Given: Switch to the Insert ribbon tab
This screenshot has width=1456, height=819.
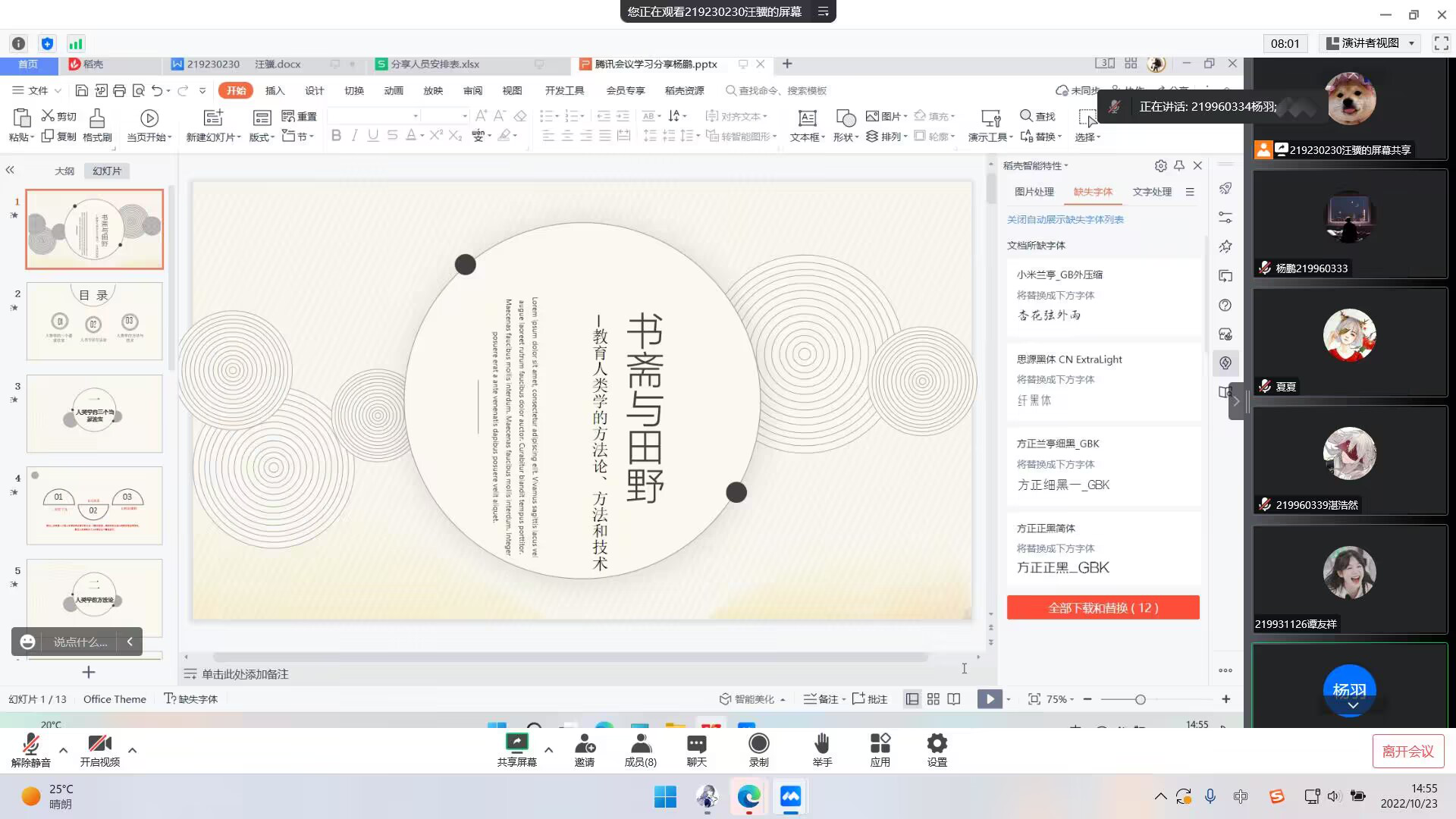Looking at the screenshot, I should (275, 90).
